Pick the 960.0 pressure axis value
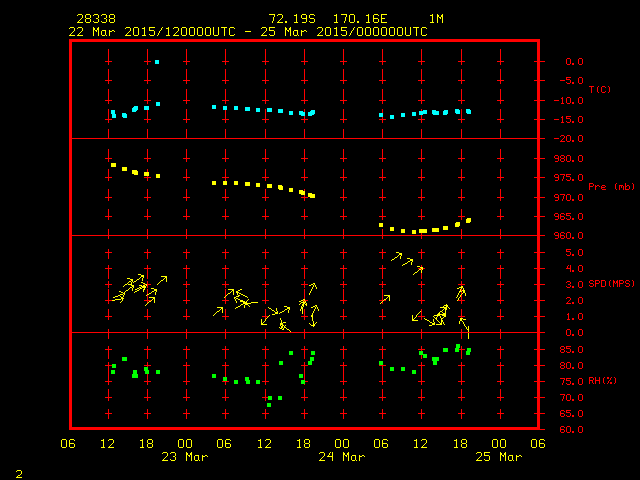640x480 pixels. pos(569,236)
